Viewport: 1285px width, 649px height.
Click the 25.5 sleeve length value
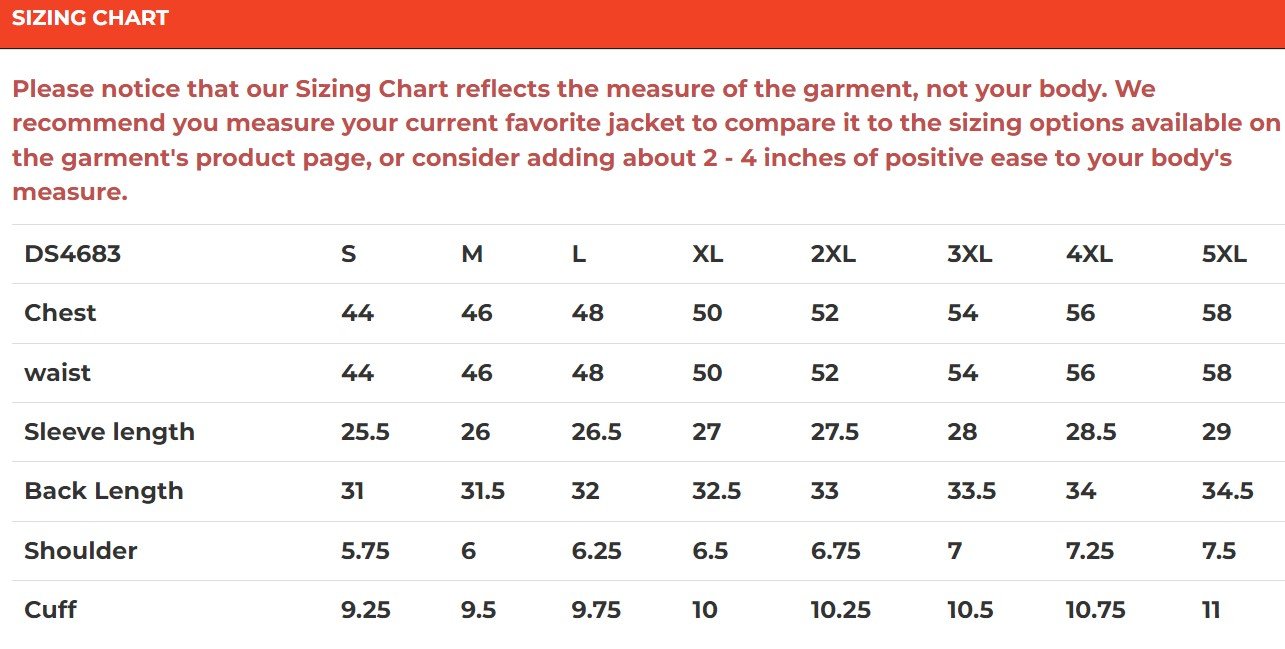365,432
